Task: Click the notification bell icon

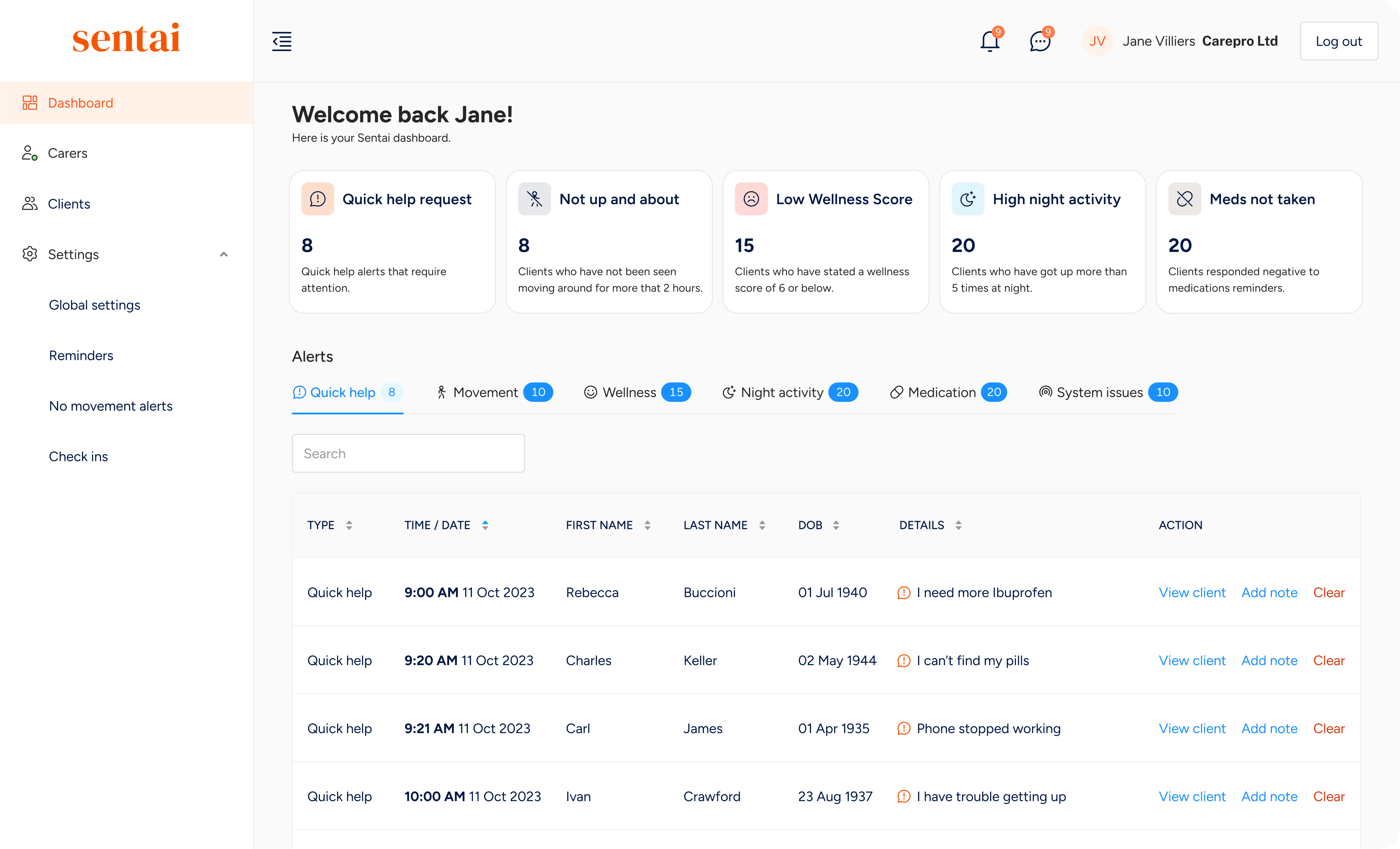Action: tap(989, 42)
